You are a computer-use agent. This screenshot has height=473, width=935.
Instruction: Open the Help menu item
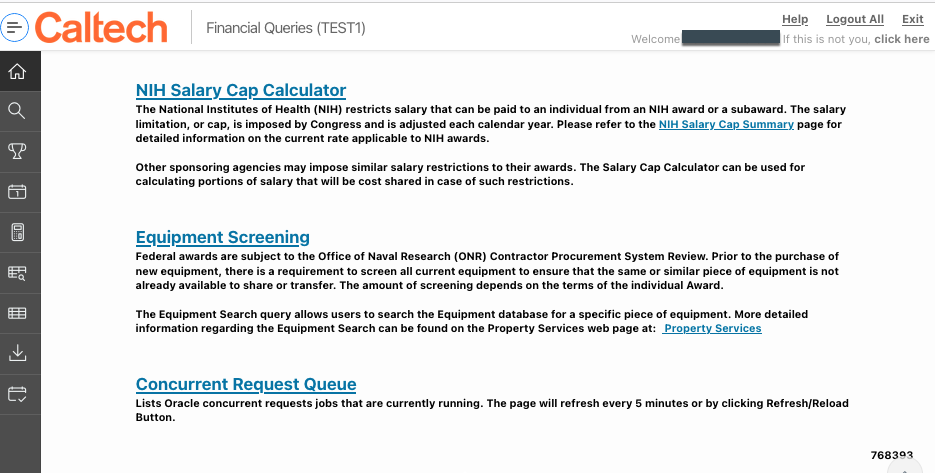click(x=794, y=19)
